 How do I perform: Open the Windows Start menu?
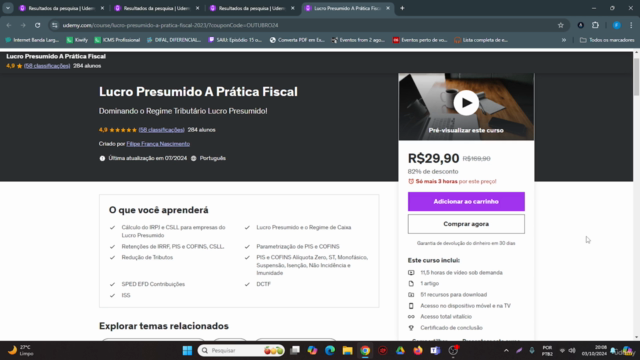[187, 350]
